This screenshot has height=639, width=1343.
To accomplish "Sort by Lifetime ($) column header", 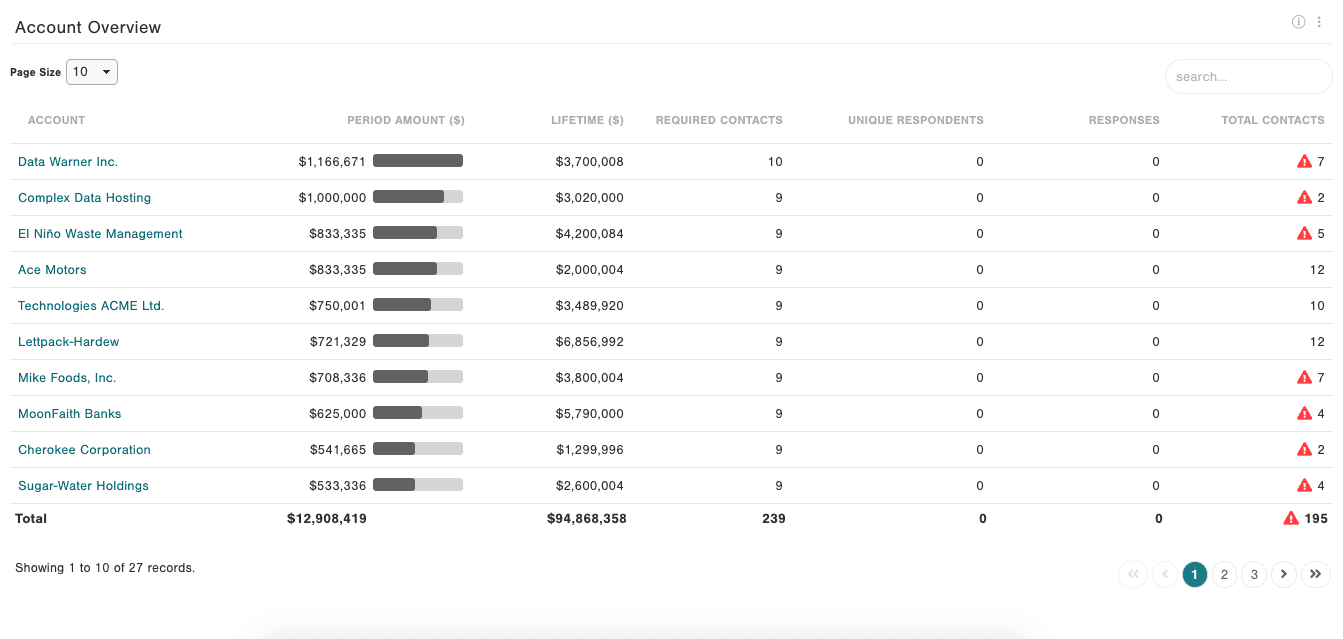I will (587, 120).
